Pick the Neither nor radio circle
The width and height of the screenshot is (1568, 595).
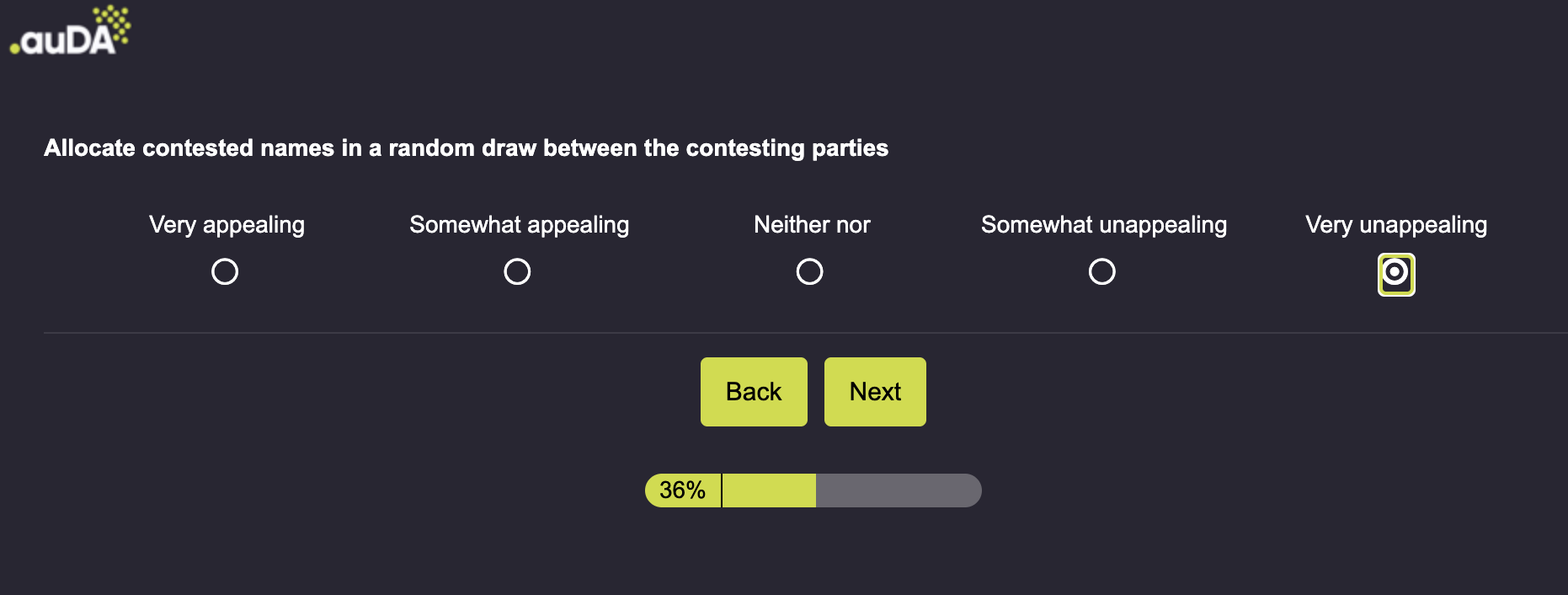pos(809,271)
